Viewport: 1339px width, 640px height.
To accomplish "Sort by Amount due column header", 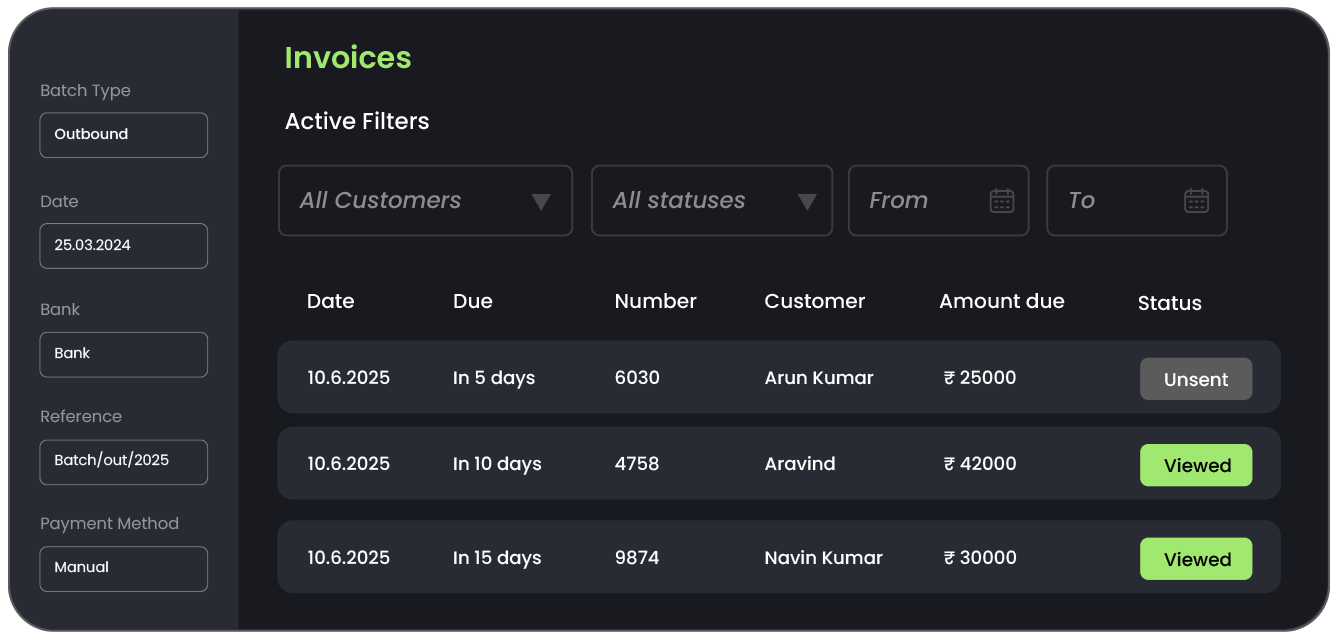I will click(1001, 301).
